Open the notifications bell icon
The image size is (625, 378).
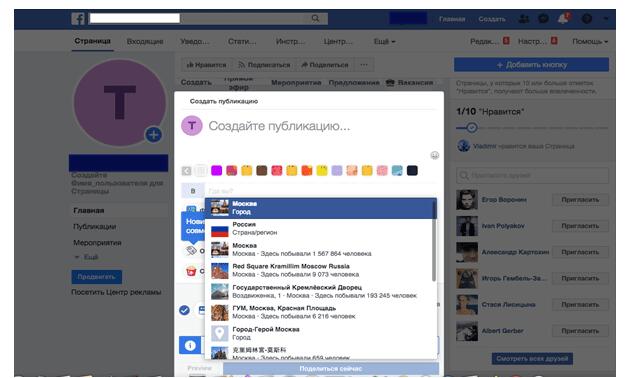pyautogui.click(x=563, y=19)
